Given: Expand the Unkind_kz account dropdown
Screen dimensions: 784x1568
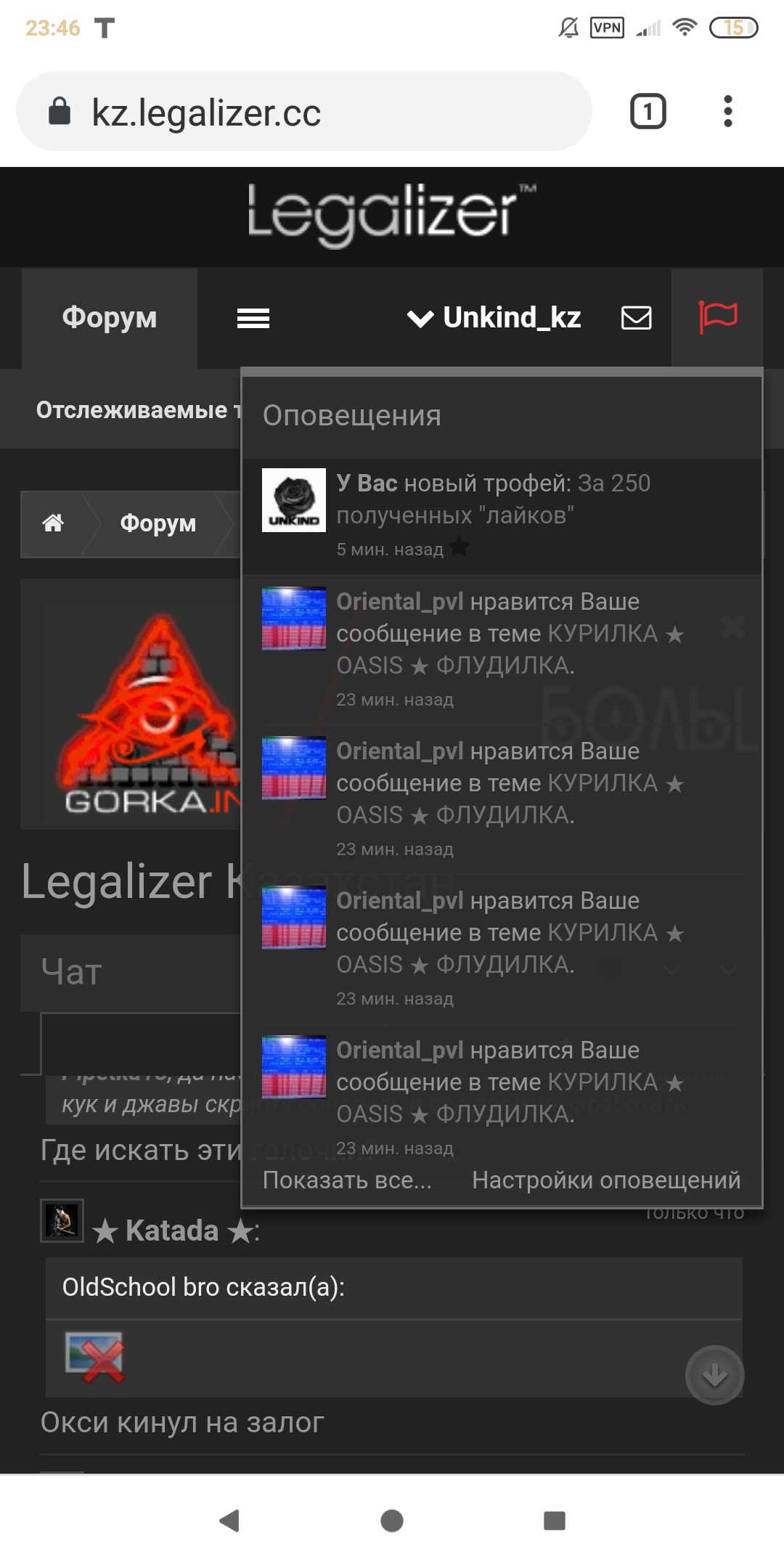Looking at the screenshot, I should coord(494,317).
